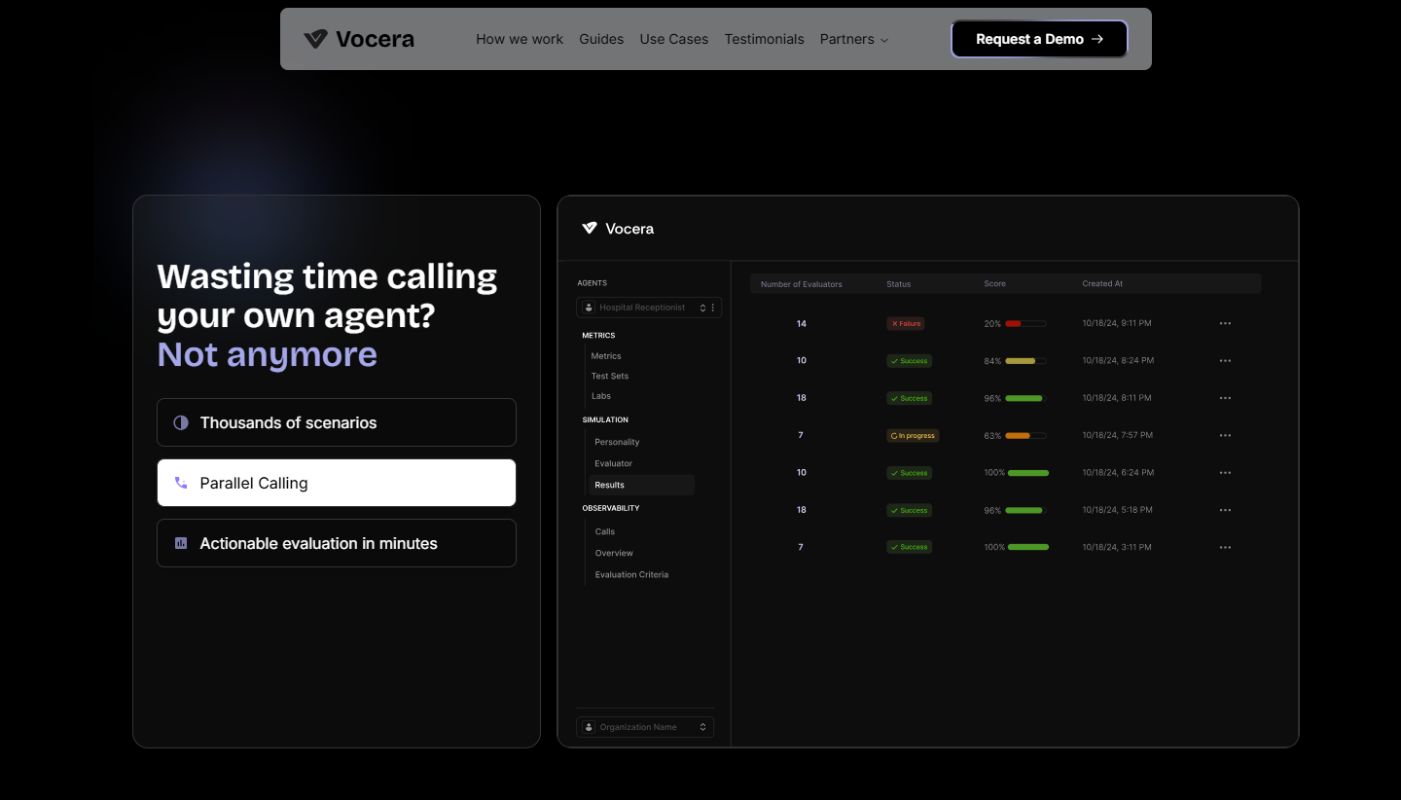Image resolution: width=1401 pixels, height=800 pixels.
Task: Click the Vocera logo in the dashboard header
Action: (x=617, y=229)
